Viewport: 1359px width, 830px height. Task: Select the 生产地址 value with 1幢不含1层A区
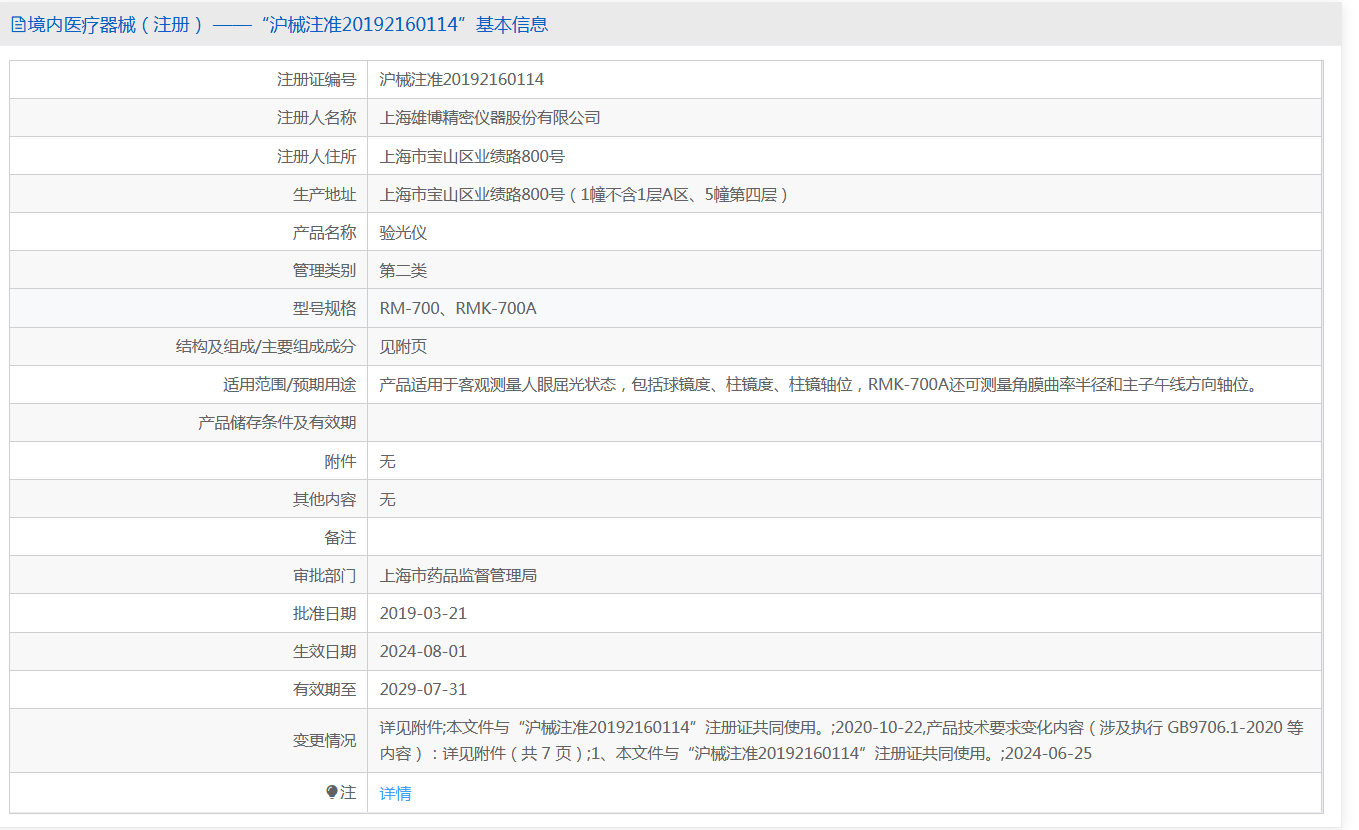click(x=584, y=194)
